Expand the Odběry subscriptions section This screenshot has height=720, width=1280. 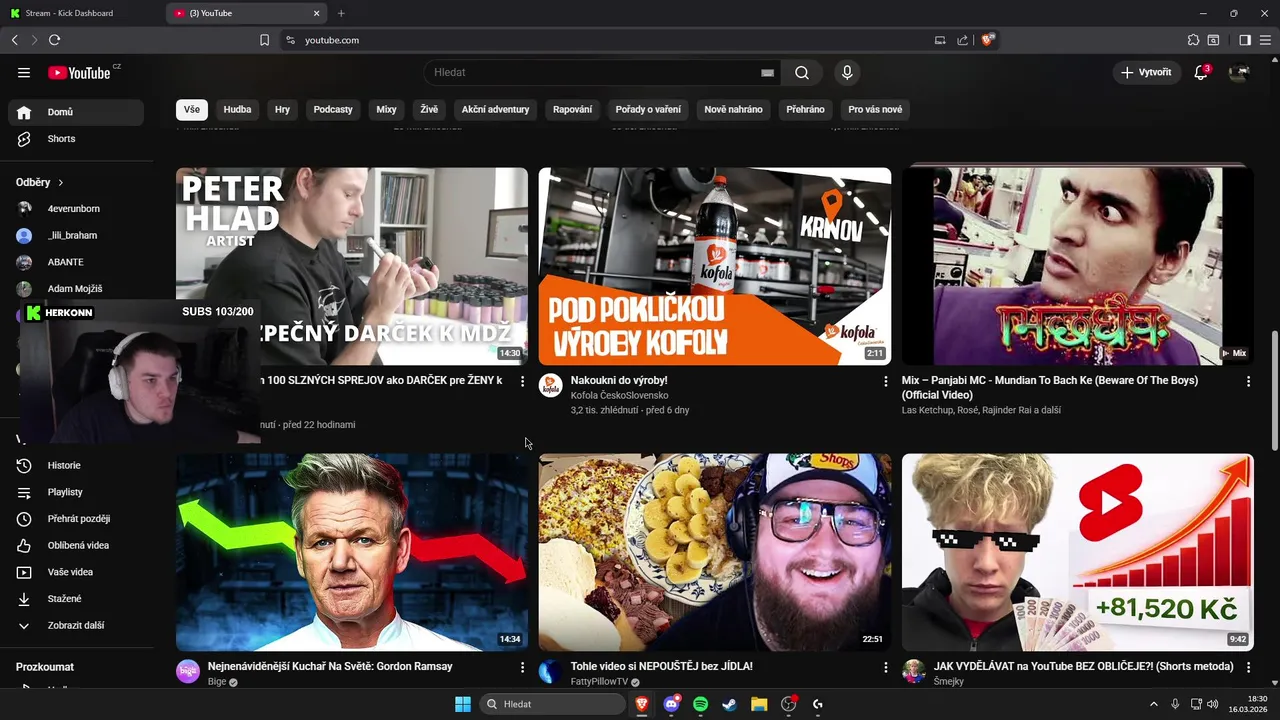pyautogui.click(x=40, y=182)
